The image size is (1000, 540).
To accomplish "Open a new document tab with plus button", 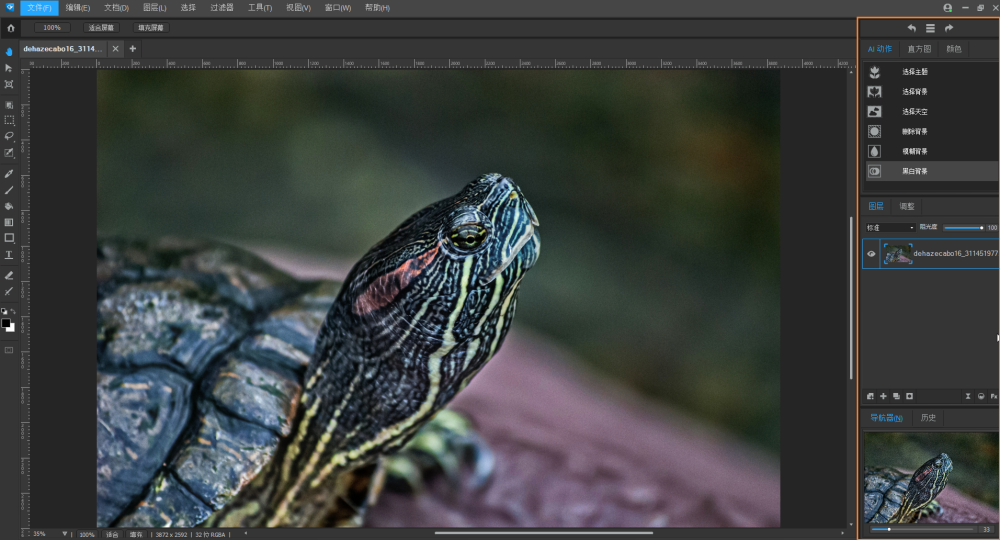I will pos(132,48).
